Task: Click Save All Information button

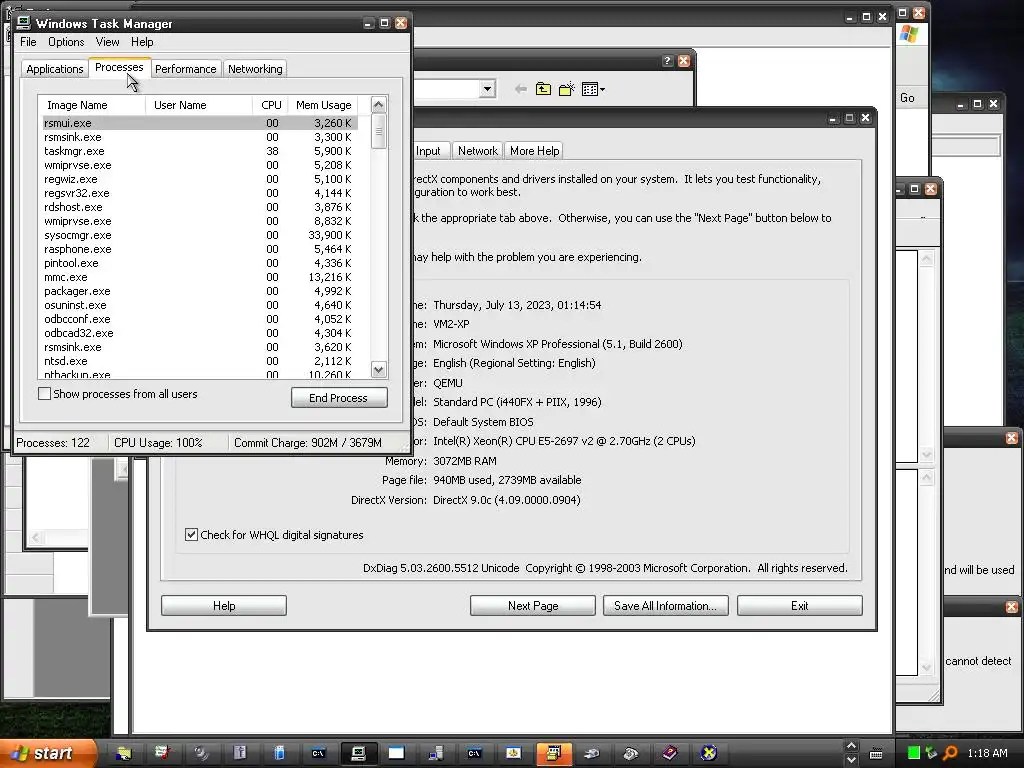Action: click(x=665, y=605)
